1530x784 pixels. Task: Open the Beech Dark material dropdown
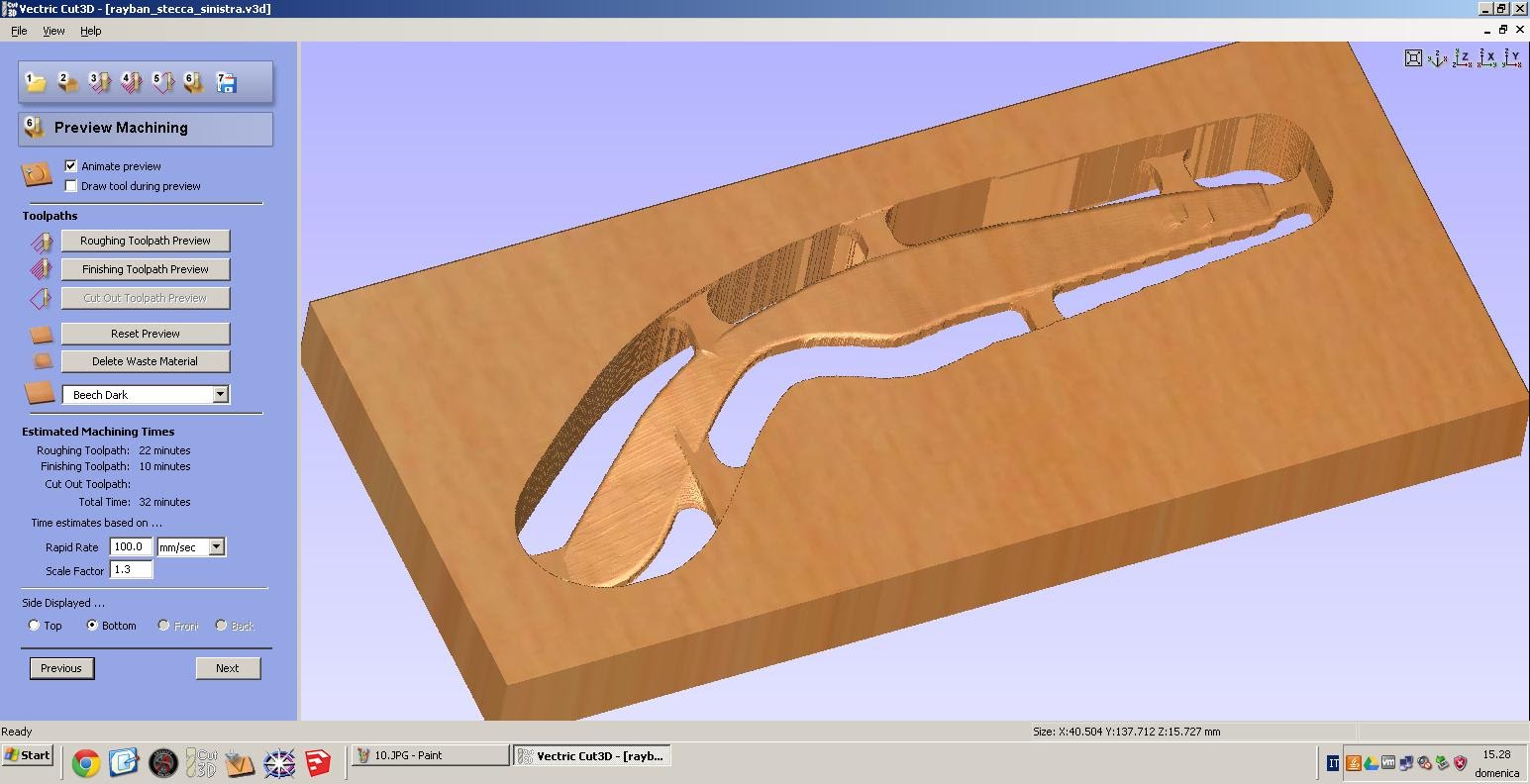tap(220, 394)
